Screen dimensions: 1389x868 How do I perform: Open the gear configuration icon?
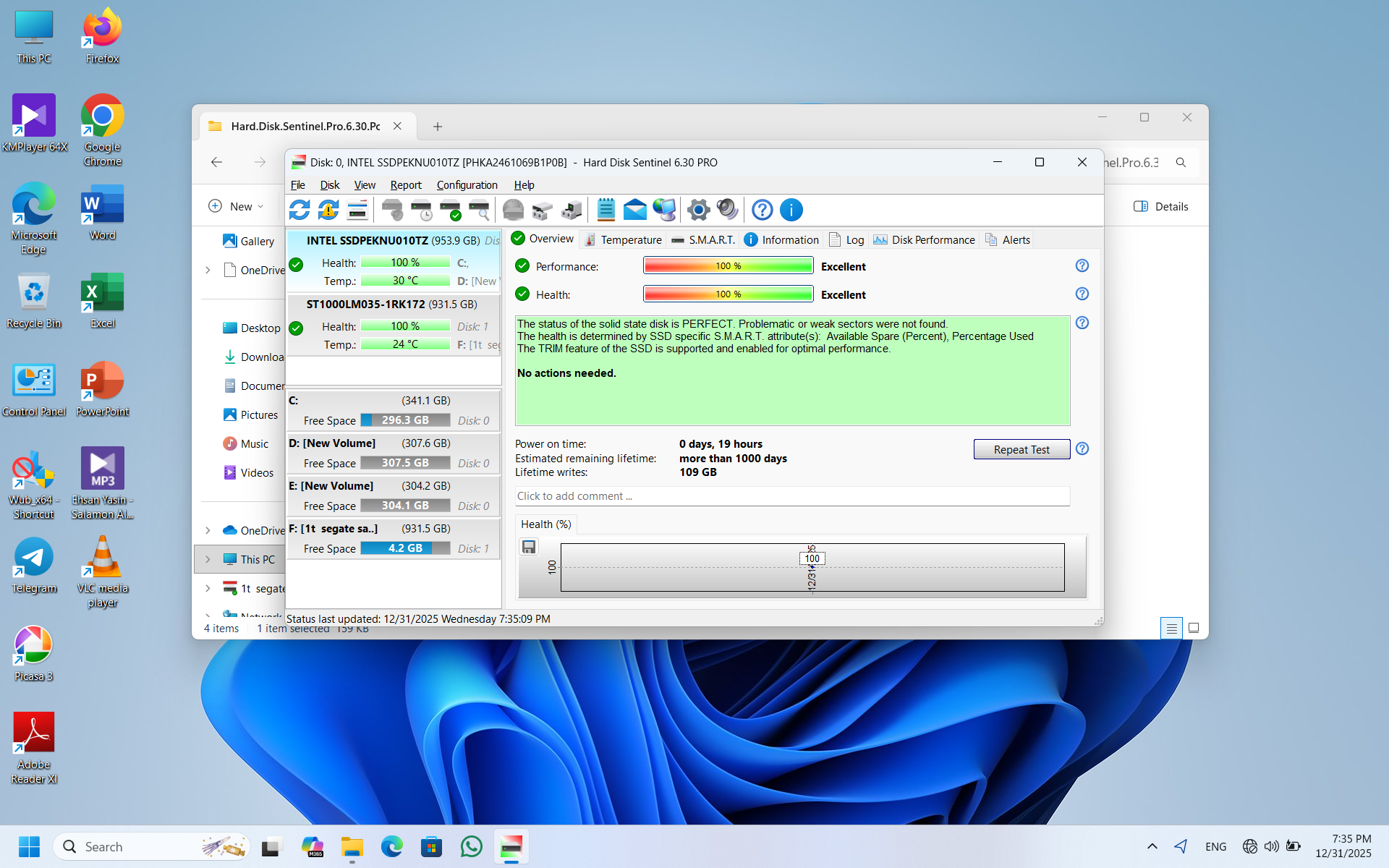click(x=698, y=210)
